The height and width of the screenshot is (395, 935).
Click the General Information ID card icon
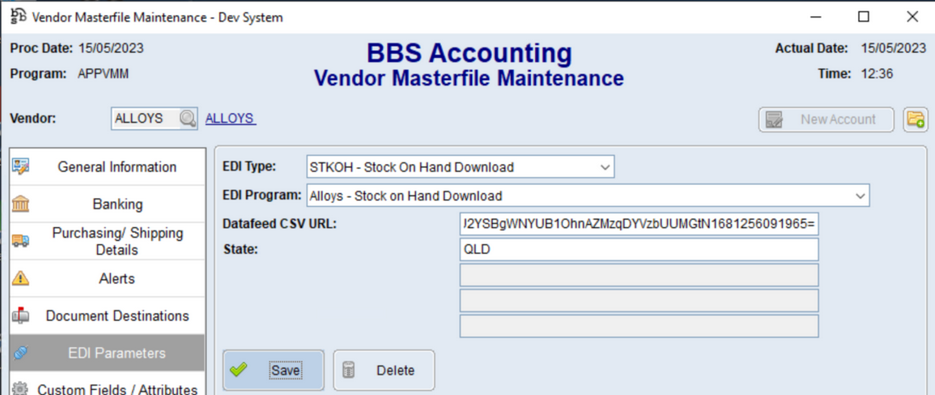pos(20,166)
